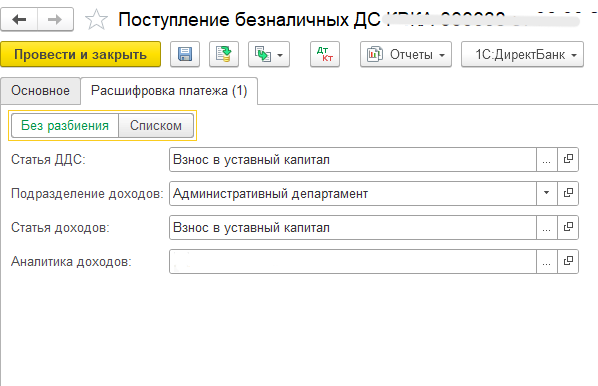Click the Провести и закрыть button
The image size is (598, 386).
[x=80, y=54]
